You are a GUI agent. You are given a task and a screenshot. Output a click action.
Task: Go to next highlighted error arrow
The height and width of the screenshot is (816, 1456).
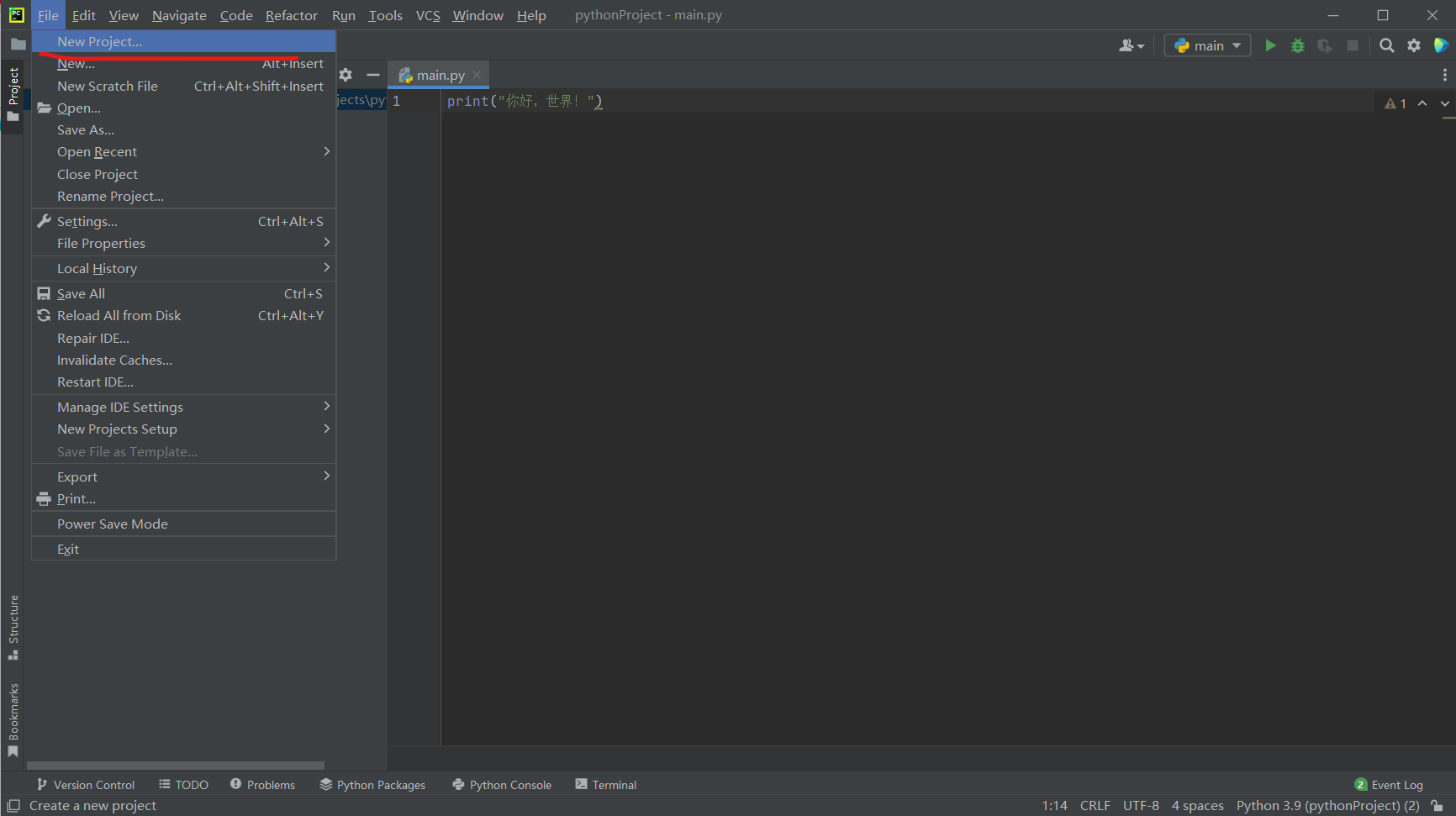click(1445, 103)
